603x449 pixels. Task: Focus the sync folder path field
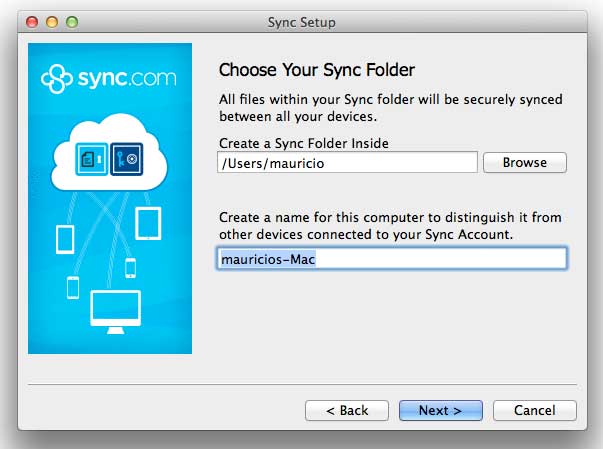[x=347, y=163]
